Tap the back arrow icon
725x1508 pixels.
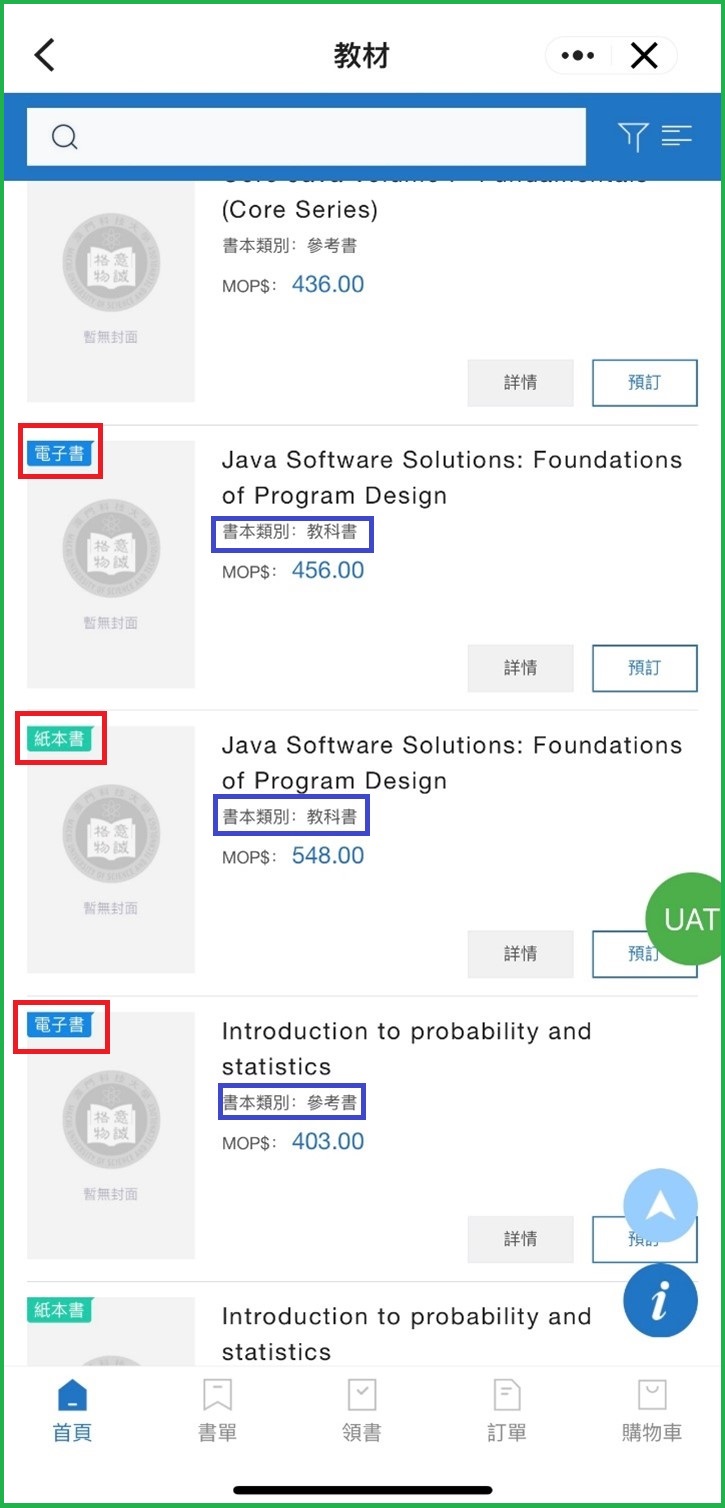coord(45,56)
